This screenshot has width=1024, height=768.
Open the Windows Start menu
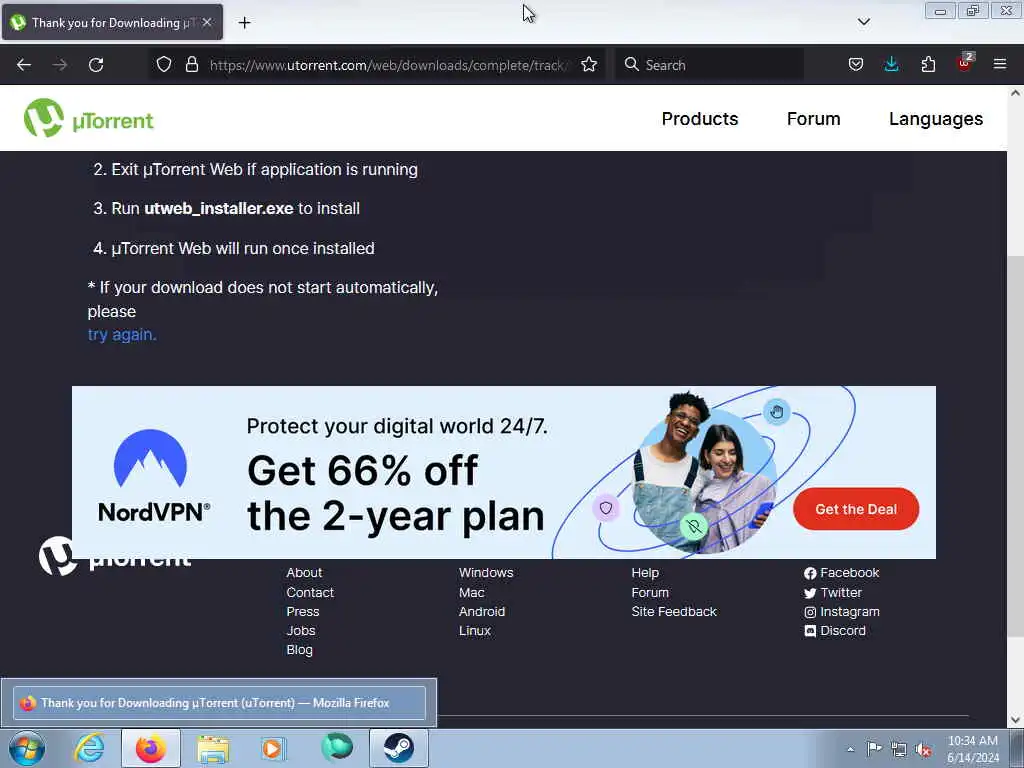(27, 748)
